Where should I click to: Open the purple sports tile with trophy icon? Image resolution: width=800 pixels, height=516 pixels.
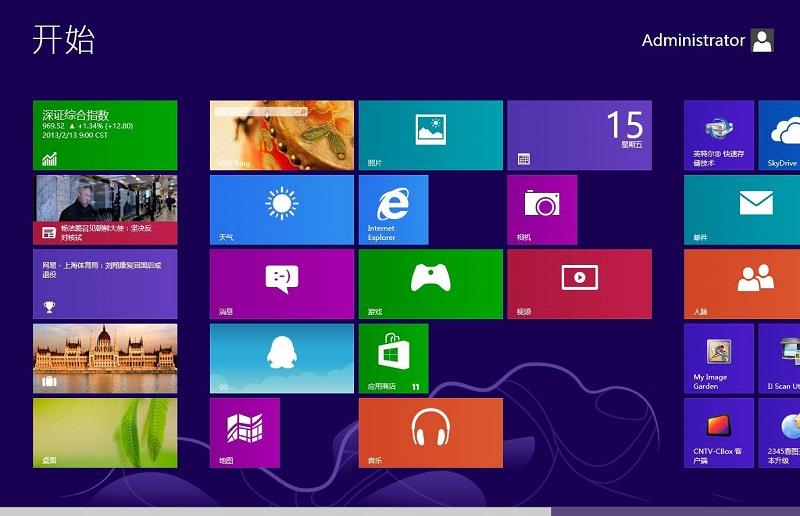coord(105,284)
